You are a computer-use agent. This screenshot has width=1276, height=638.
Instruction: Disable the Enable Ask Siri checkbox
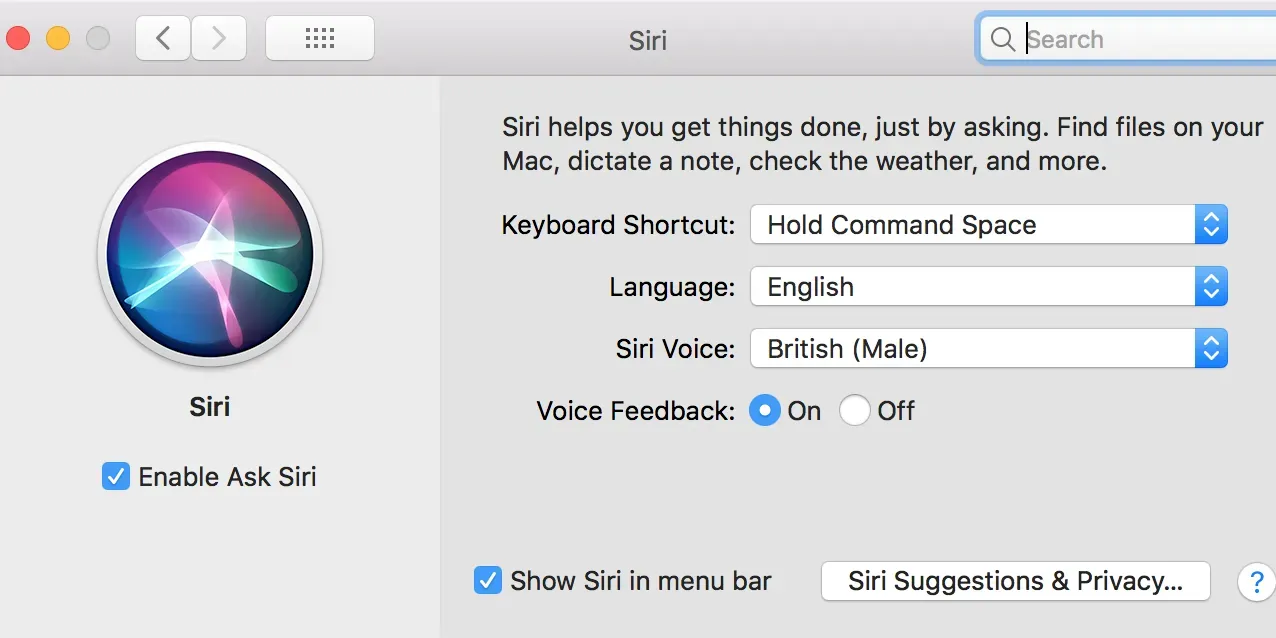click(115, 477)
